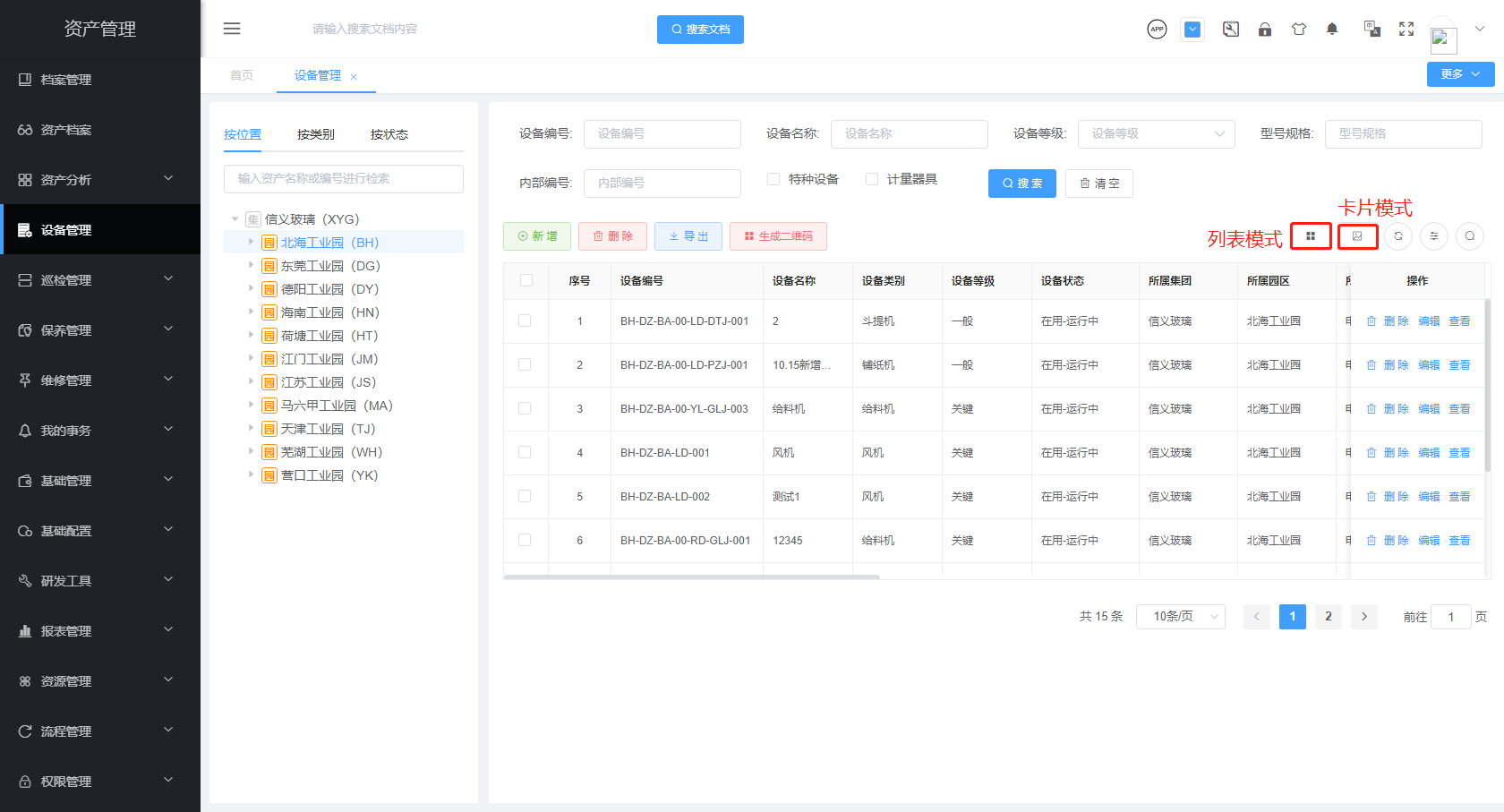Click the blue 搜索 filter button
The image size is (1504, 812).
[x=1022, y=184]
